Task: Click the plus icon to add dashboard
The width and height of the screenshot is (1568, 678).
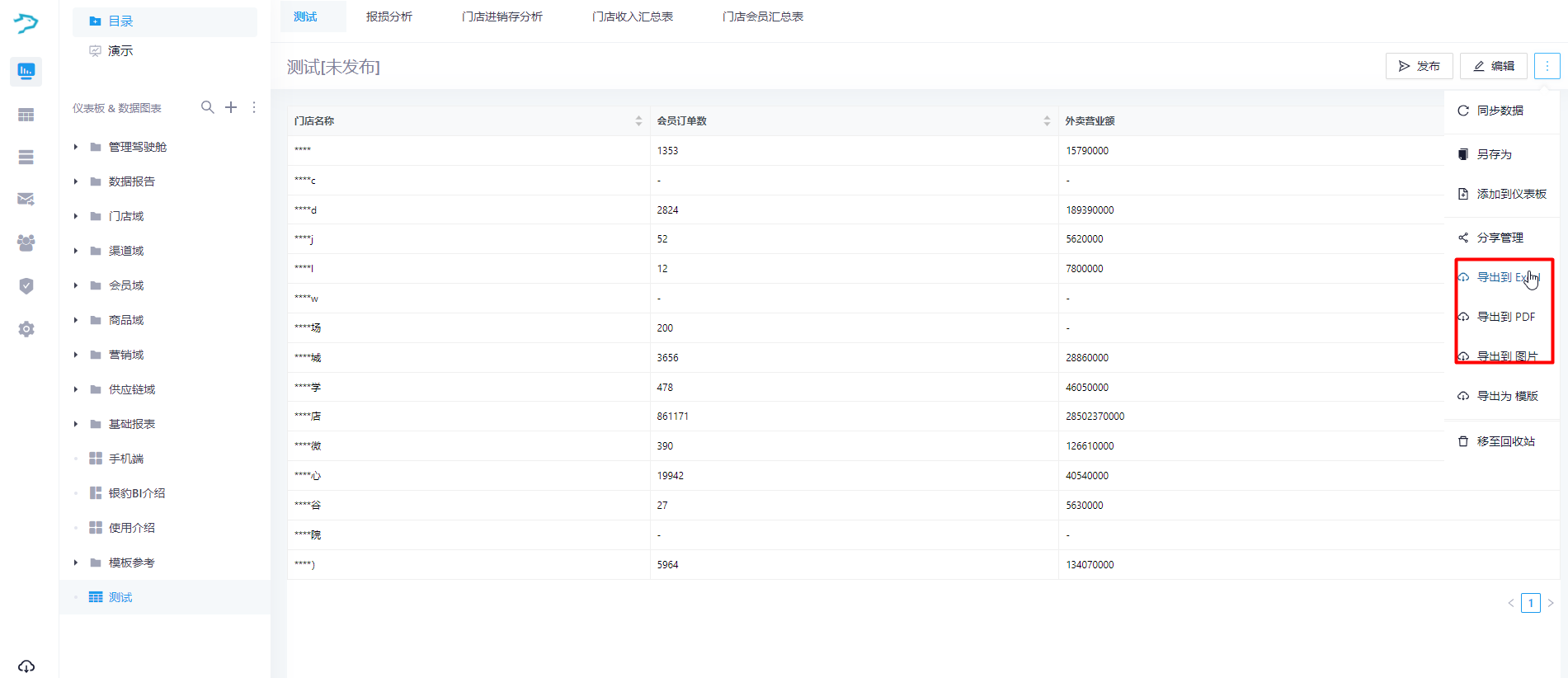Action: coord(231,107)
